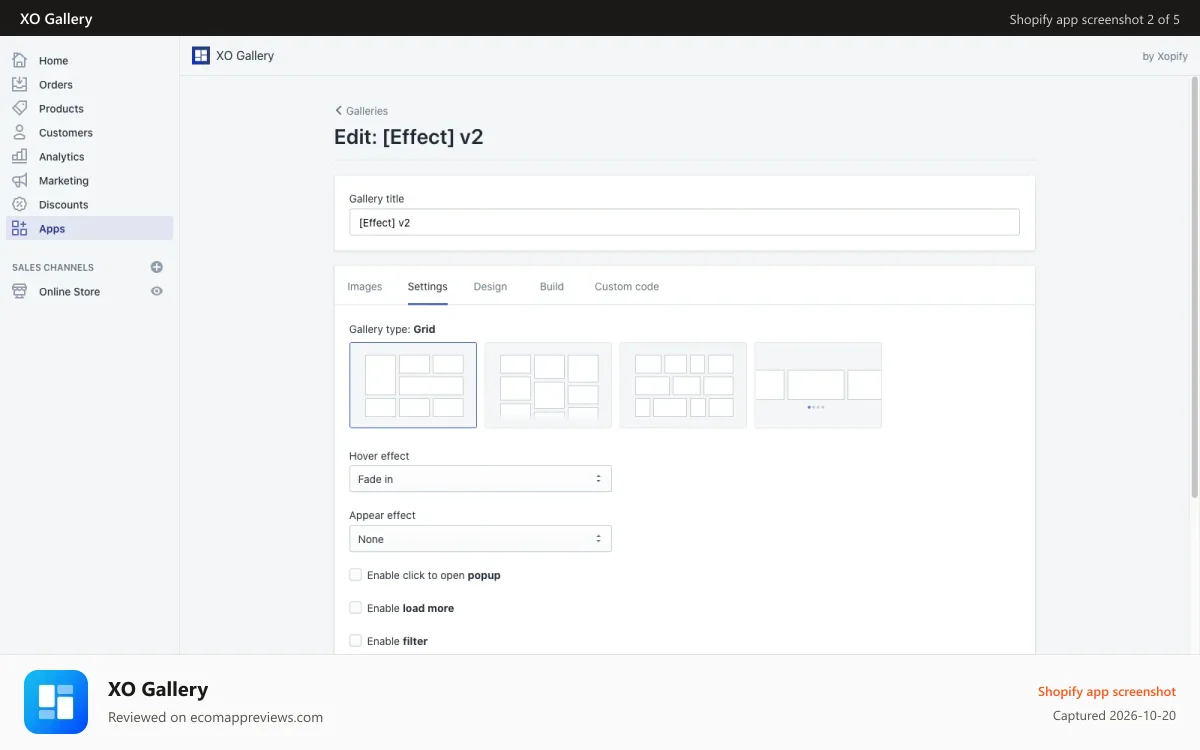Click the by Xopify link

click(1165, 56)
